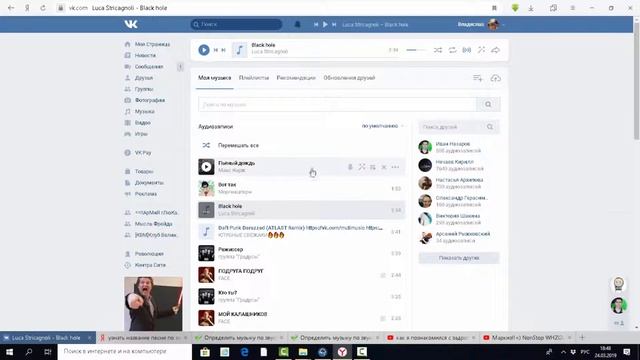Screen dimensions: 640x360
Task: Play the ПОДРУГА ПОДРУГ track
Action: pos(206,275)
